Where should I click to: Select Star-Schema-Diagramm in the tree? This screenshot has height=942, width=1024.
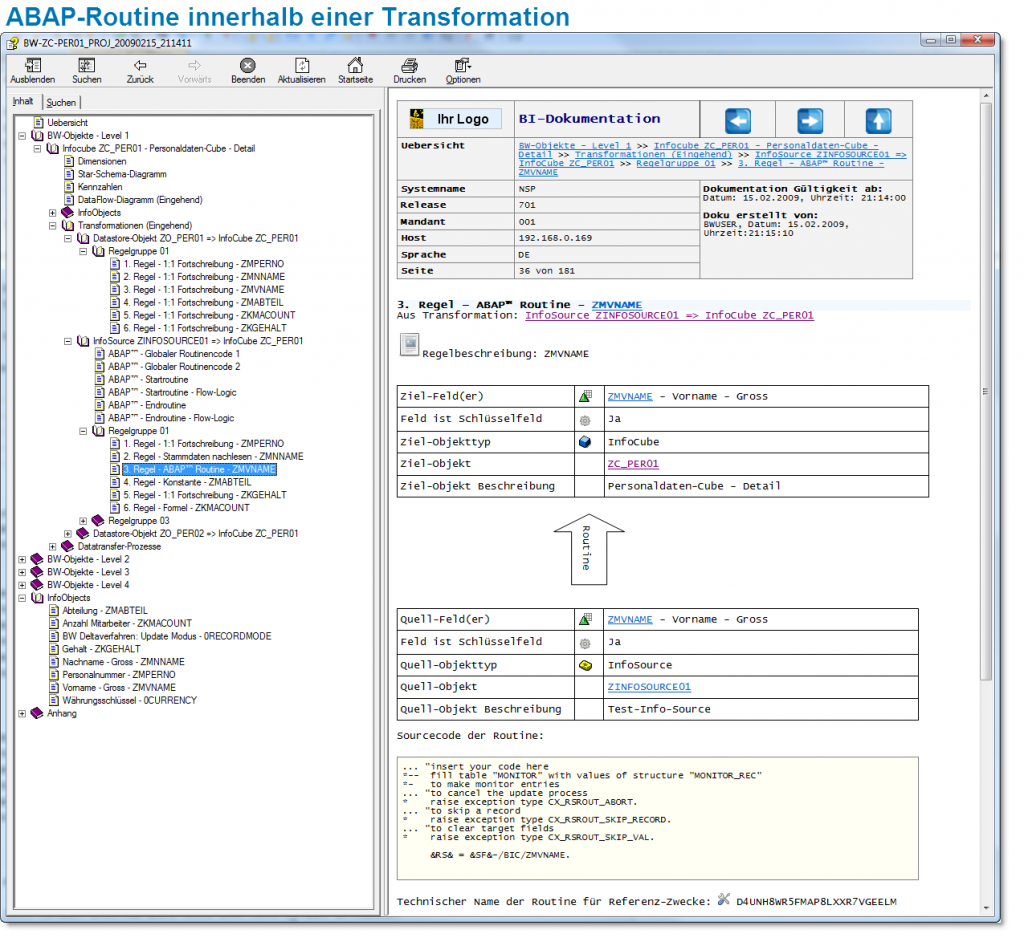[x=122, y=174]
